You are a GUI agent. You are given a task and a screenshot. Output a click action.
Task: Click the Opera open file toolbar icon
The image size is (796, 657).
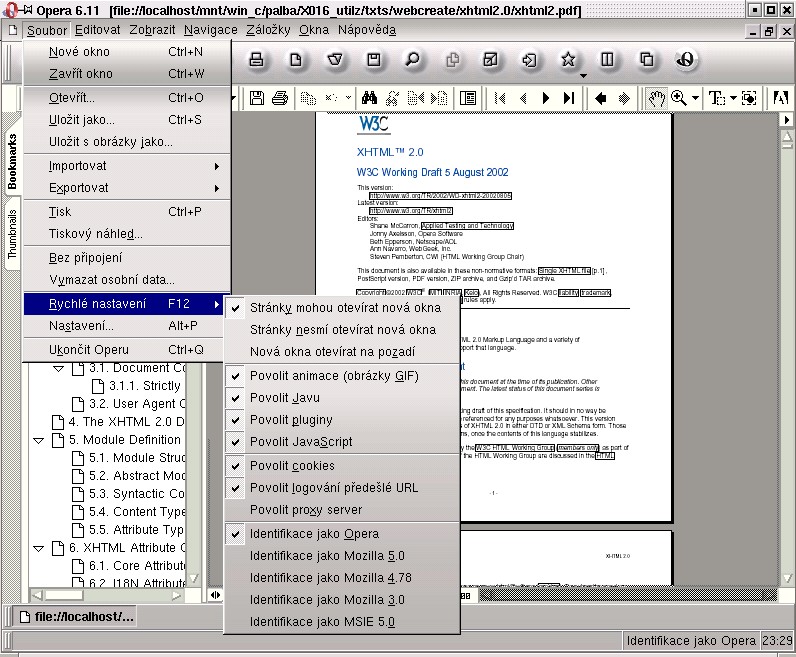pos(335,60)
